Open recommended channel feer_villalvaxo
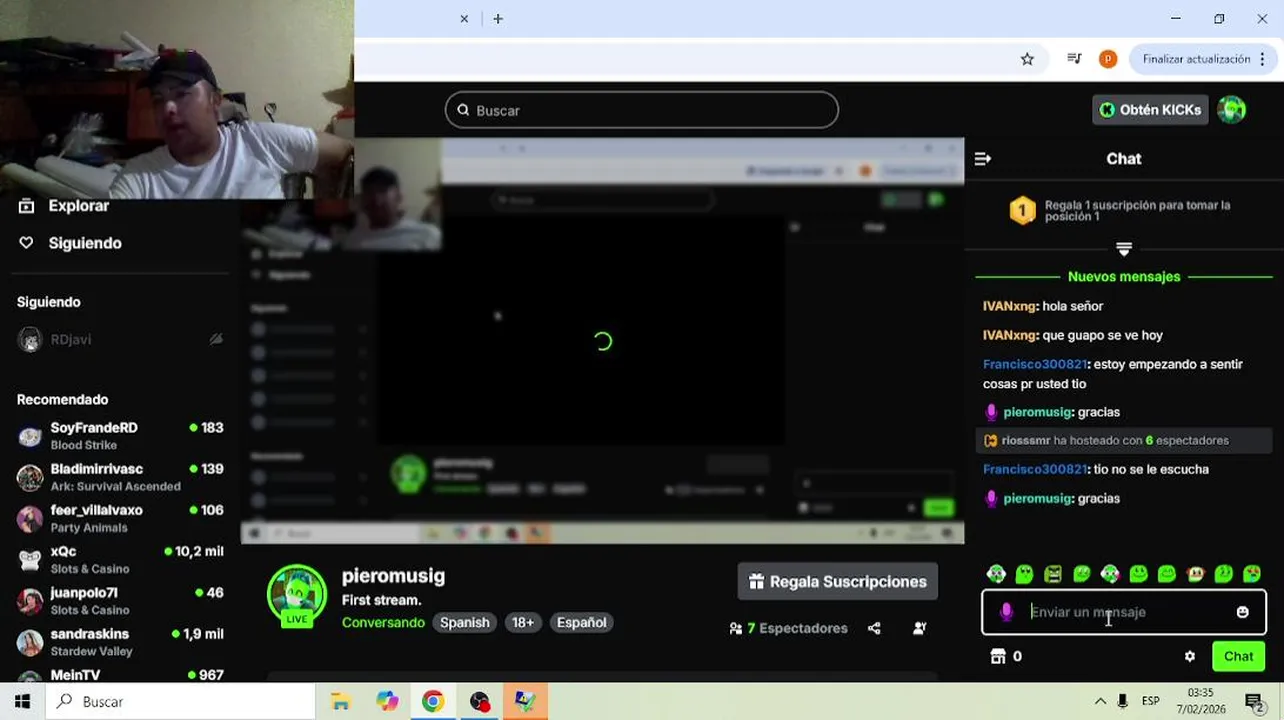Screen dimensions: 1284x720 coord(120,518)
